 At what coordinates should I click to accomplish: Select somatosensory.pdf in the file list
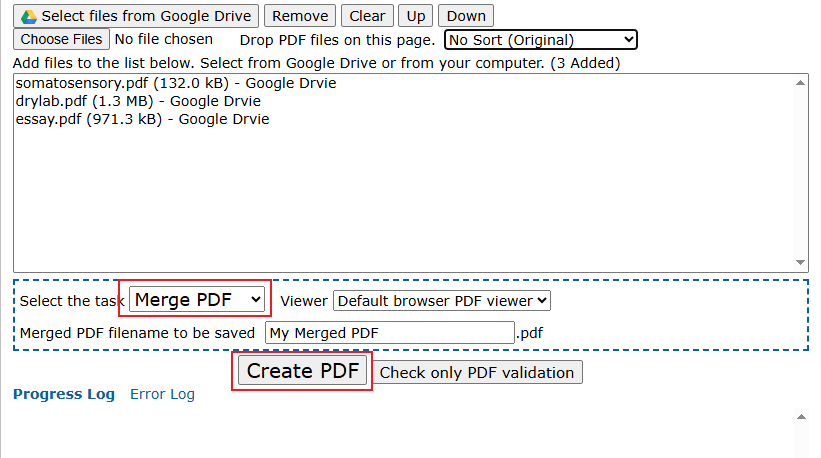tap(176, 83)
